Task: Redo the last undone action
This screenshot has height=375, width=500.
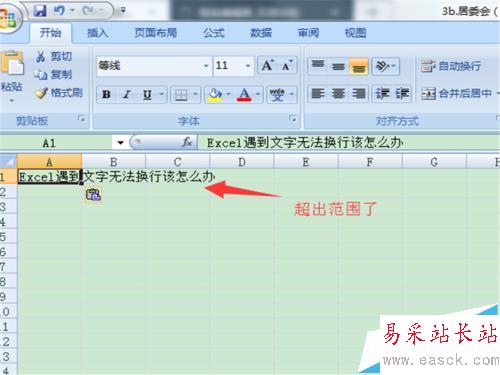Action: [89, 11]
